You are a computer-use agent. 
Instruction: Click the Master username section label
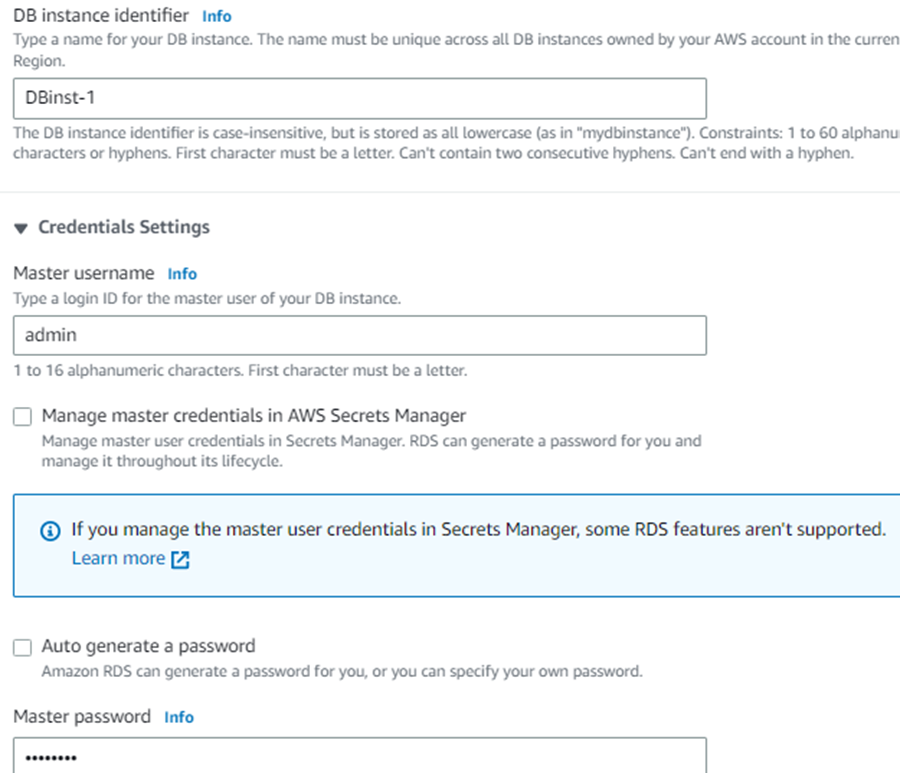(83, 272)
